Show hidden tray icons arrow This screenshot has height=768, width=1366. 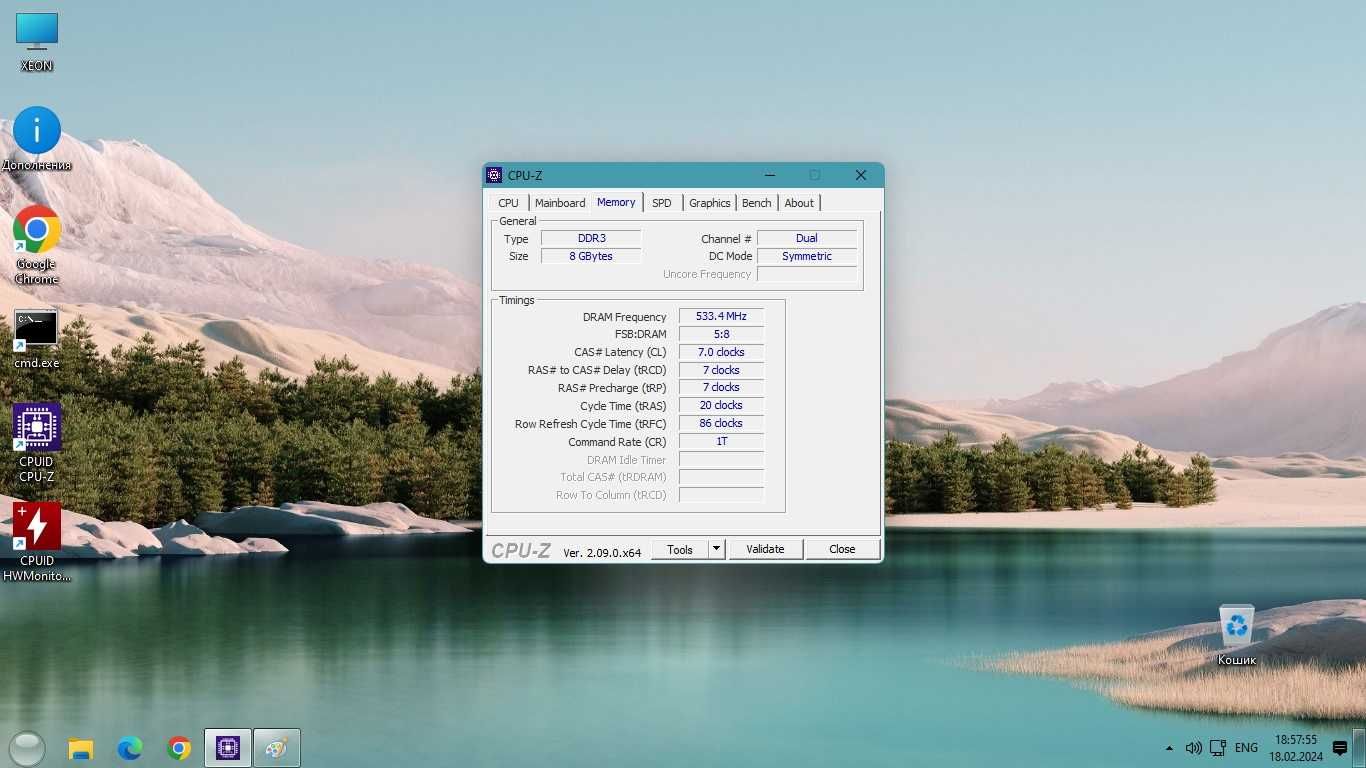pyautogui.click(x=1169, y=748)
